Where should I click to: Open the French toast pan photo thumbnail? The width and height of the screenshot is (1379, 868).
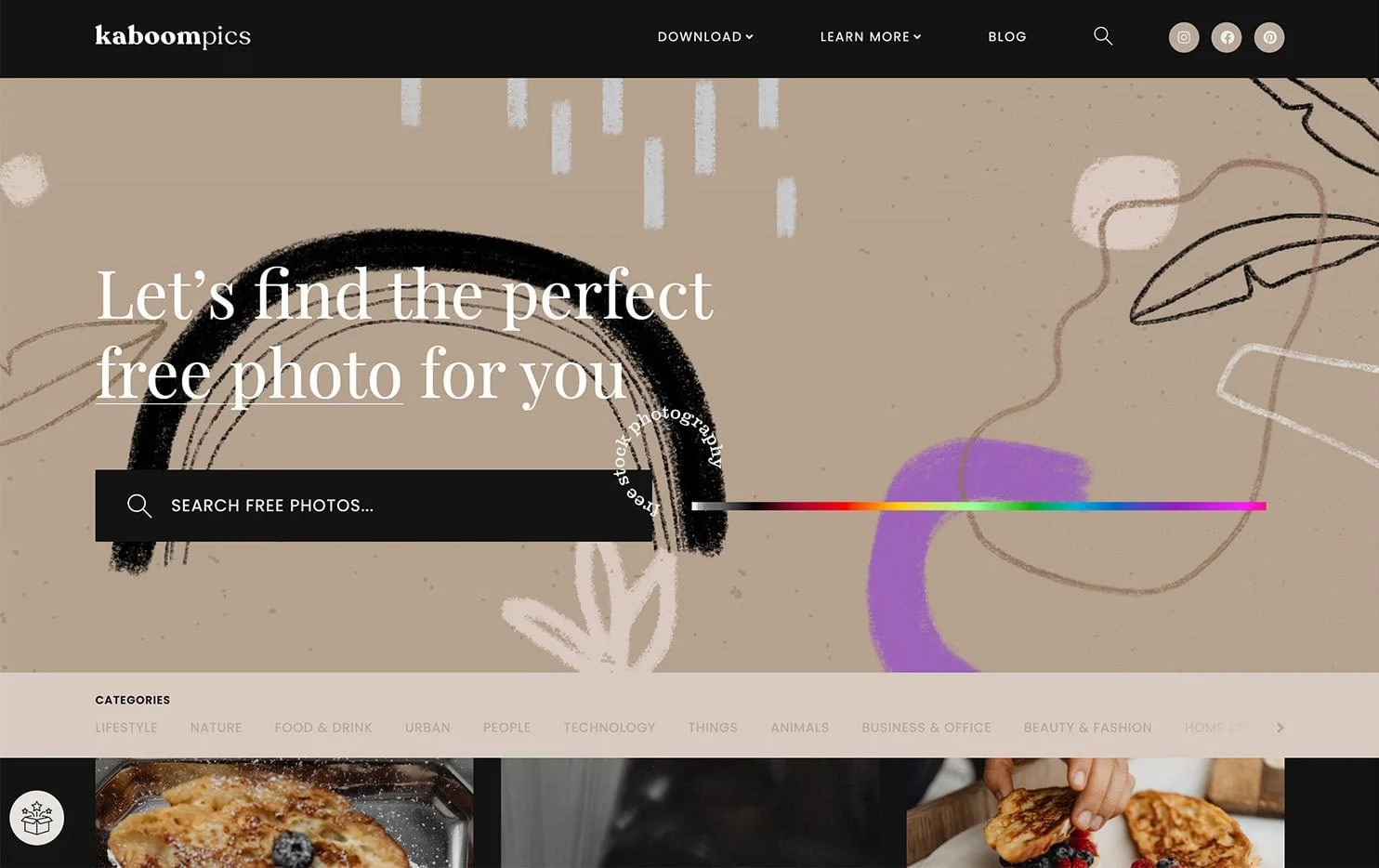click(284, 813)
